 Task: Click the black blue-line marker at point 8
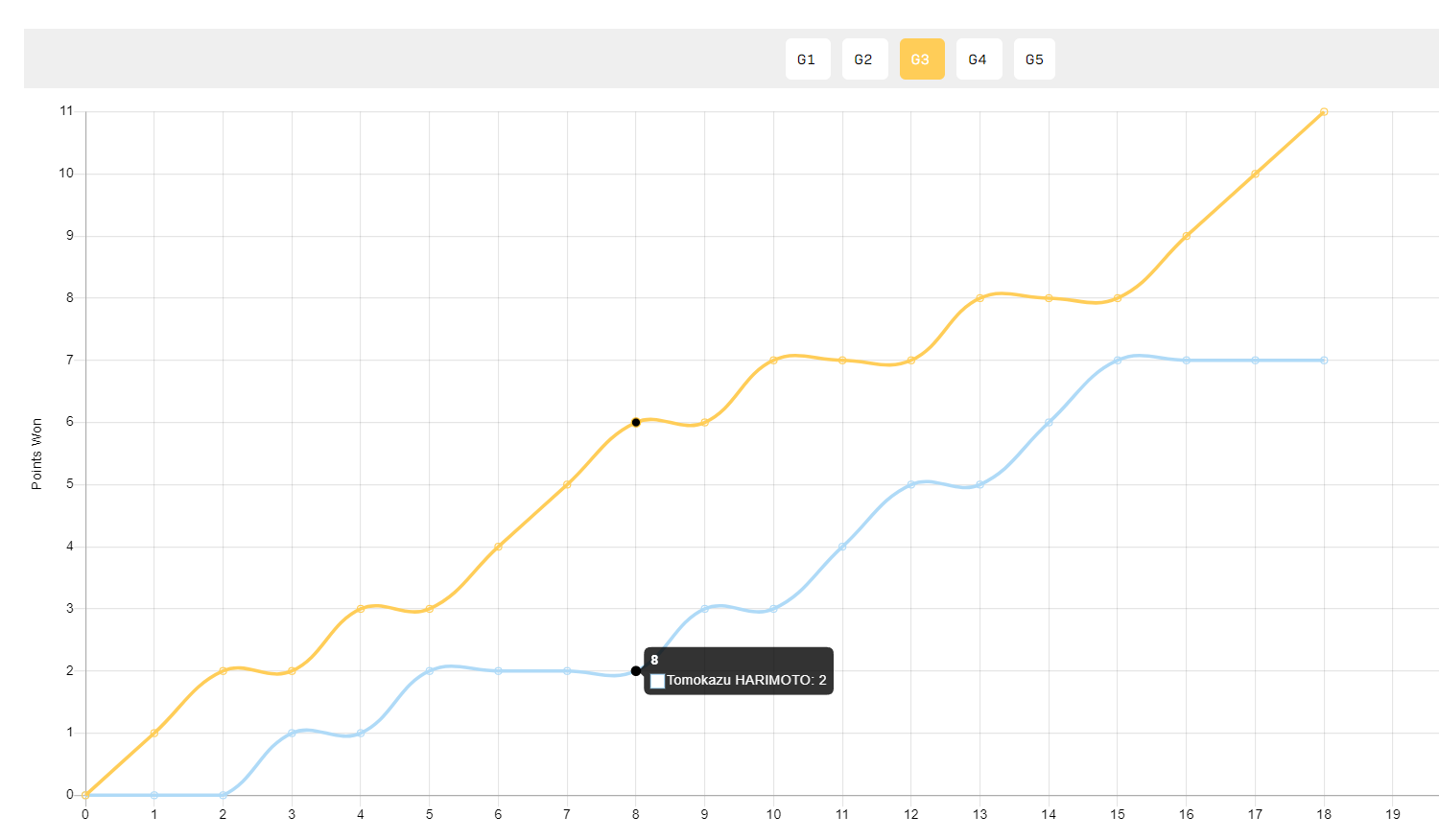point(636,671)
